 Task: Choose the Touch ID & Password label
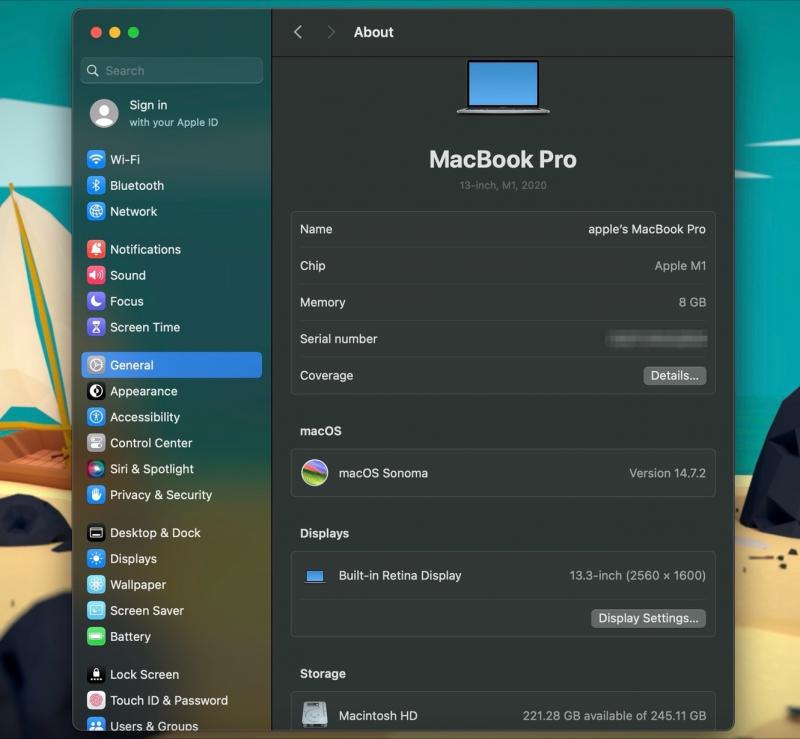(169, 700)
